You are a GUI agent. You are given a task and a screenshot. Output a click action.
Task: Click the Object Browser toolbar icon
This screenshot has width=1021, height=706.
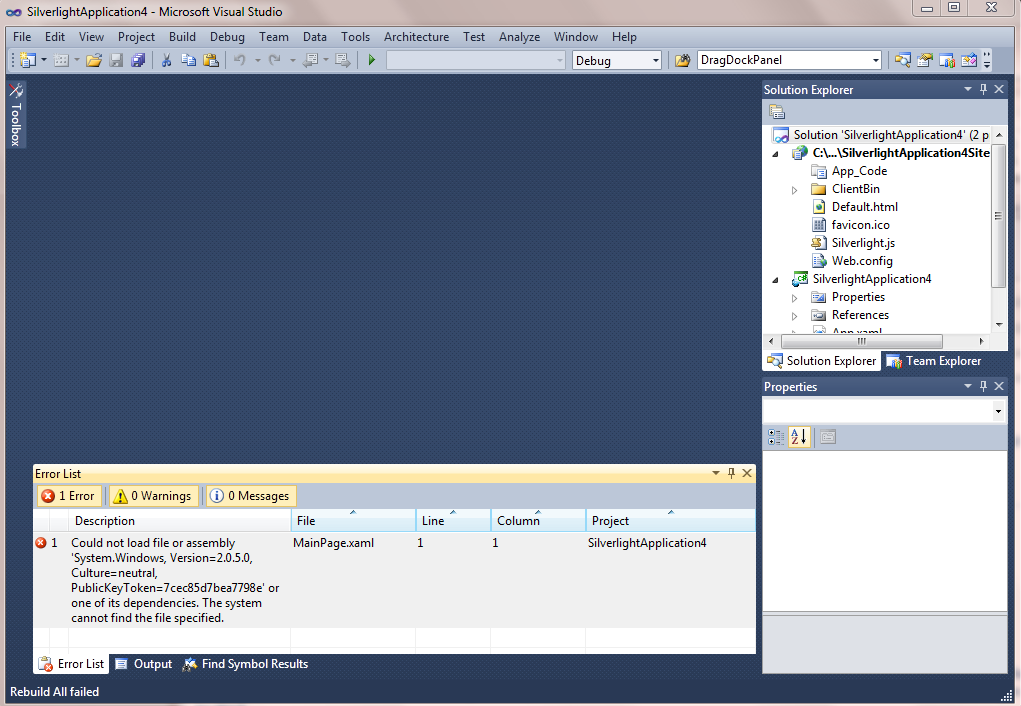tap(947, 61)
